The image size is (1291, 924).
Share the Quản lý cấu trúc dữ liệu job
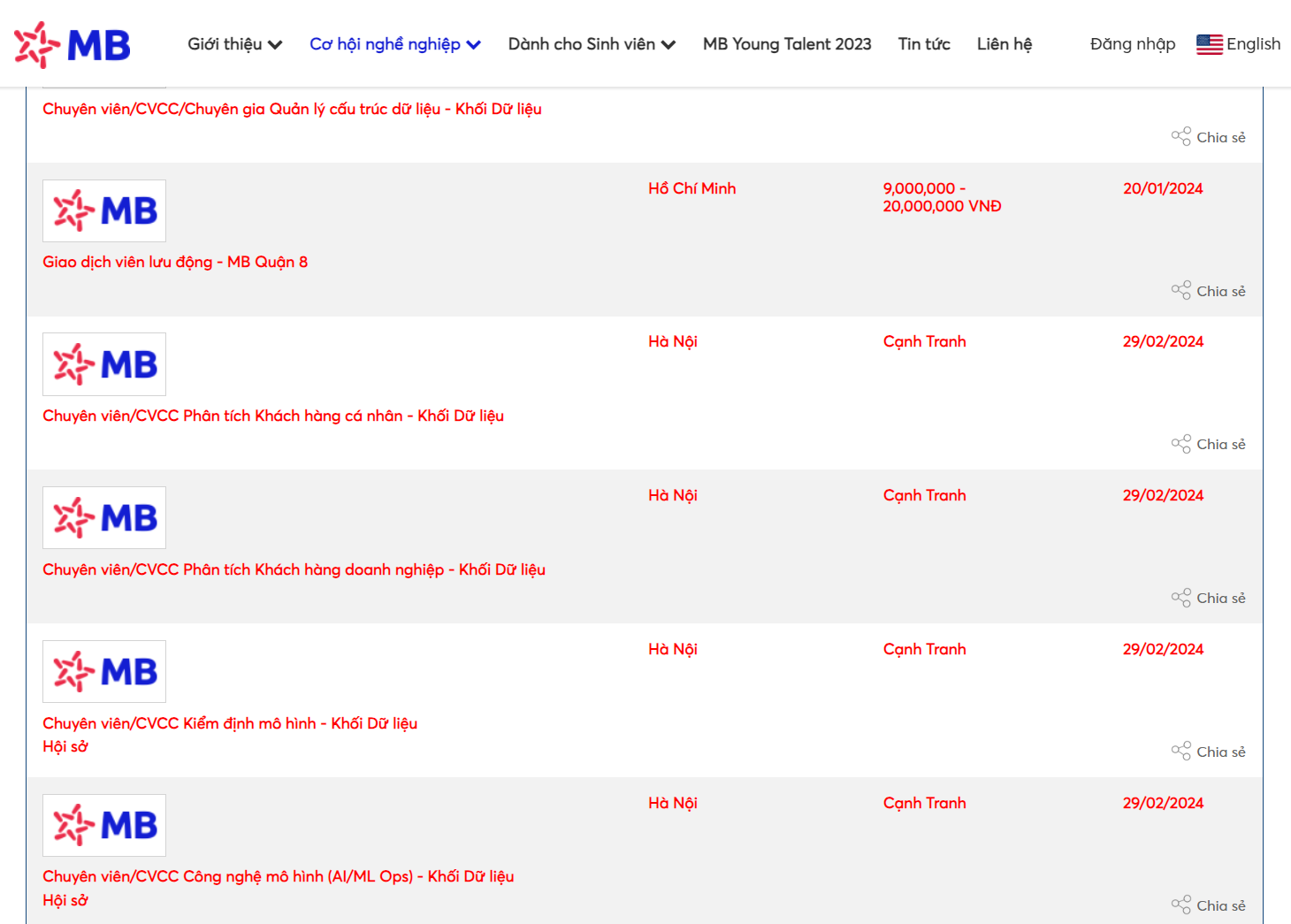tap(1208, 137)
